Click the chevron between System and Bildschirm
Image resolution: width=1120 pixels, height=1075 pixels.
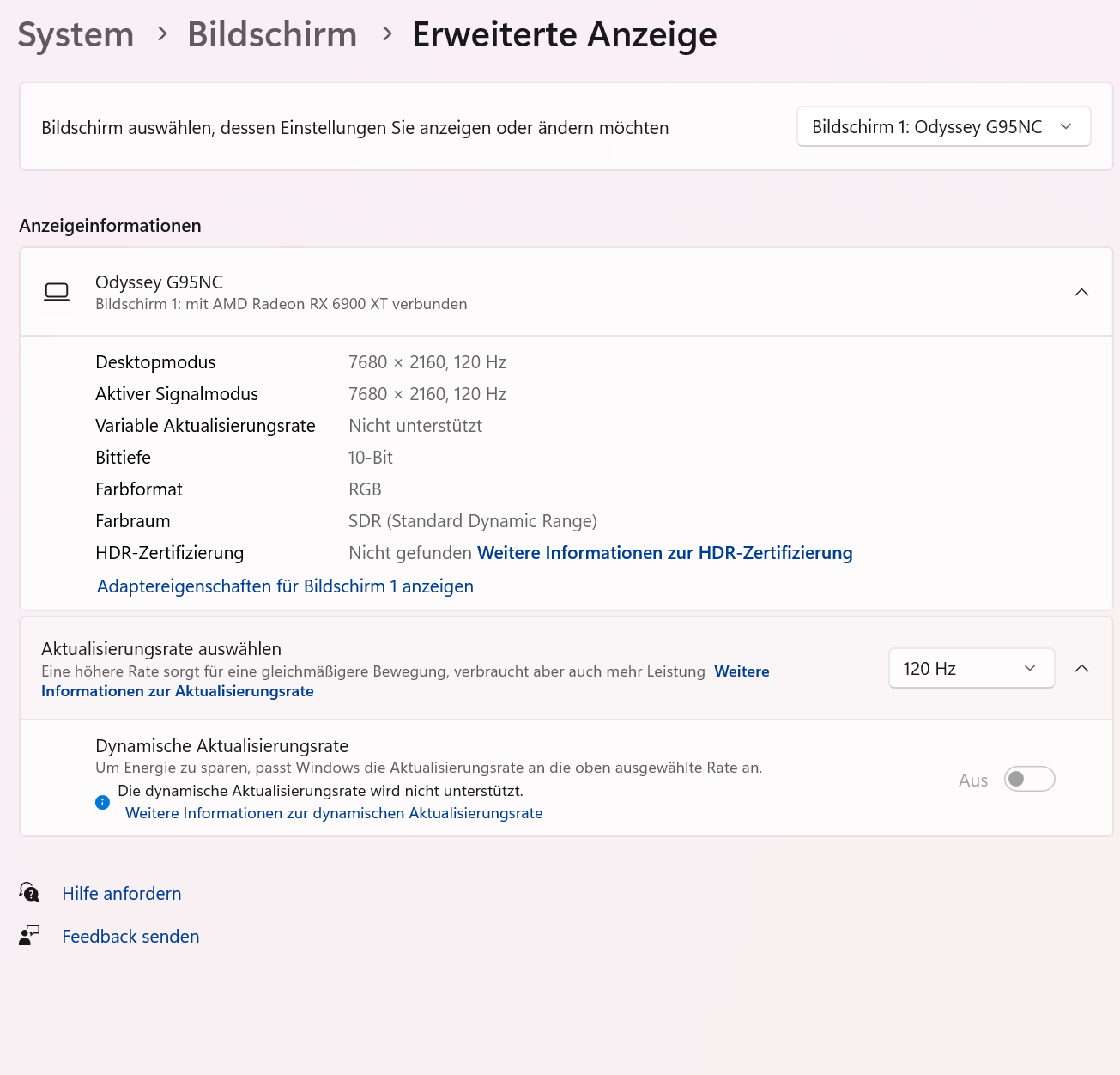(162, 34)
